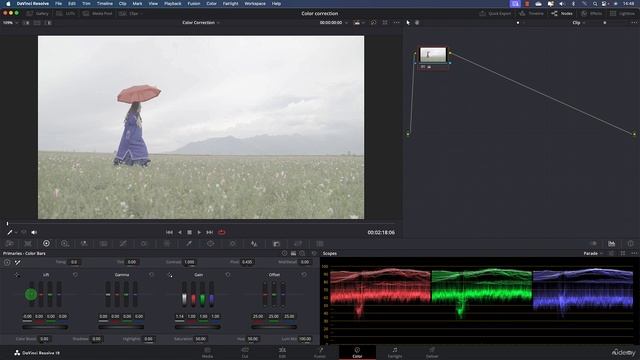Toggle the Timeline panel button
Image resolution: width=640 pixels, height=360 pixels.
(x=531, y=13)
